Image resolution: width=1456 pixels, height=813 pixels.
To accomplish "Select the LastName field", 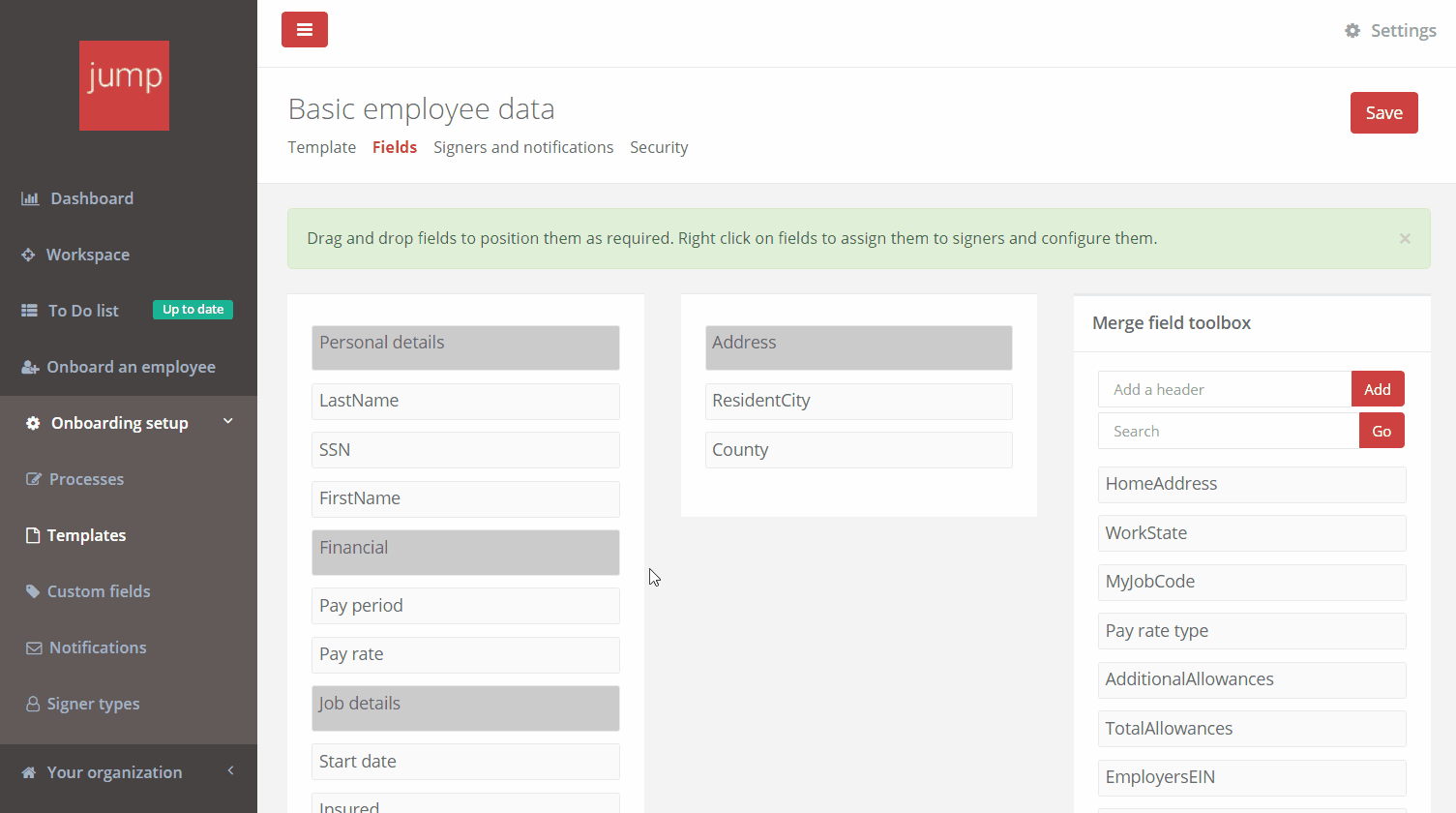I will tap(465, 401).
